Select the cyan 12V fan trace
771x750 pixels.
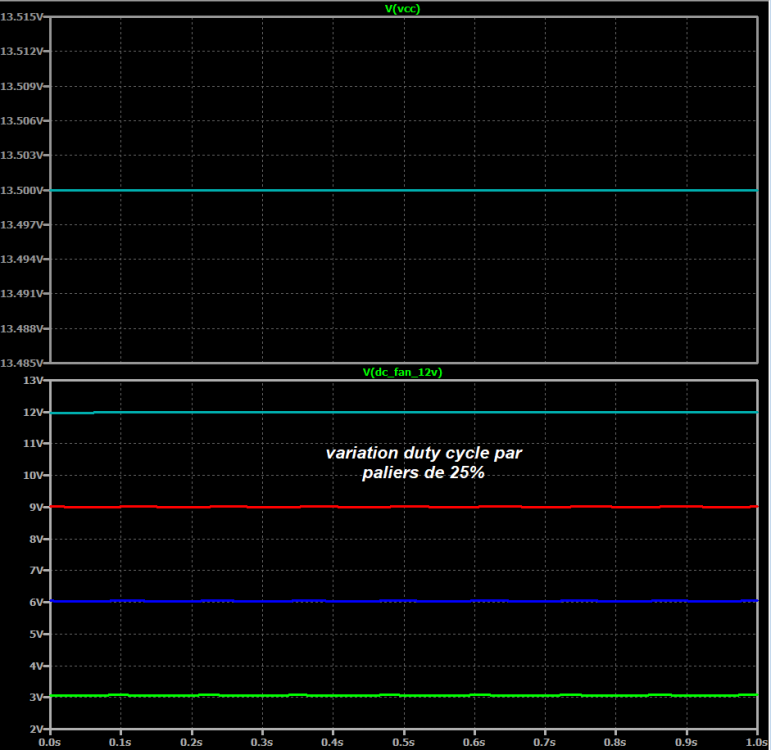click(x=403, y=412)
